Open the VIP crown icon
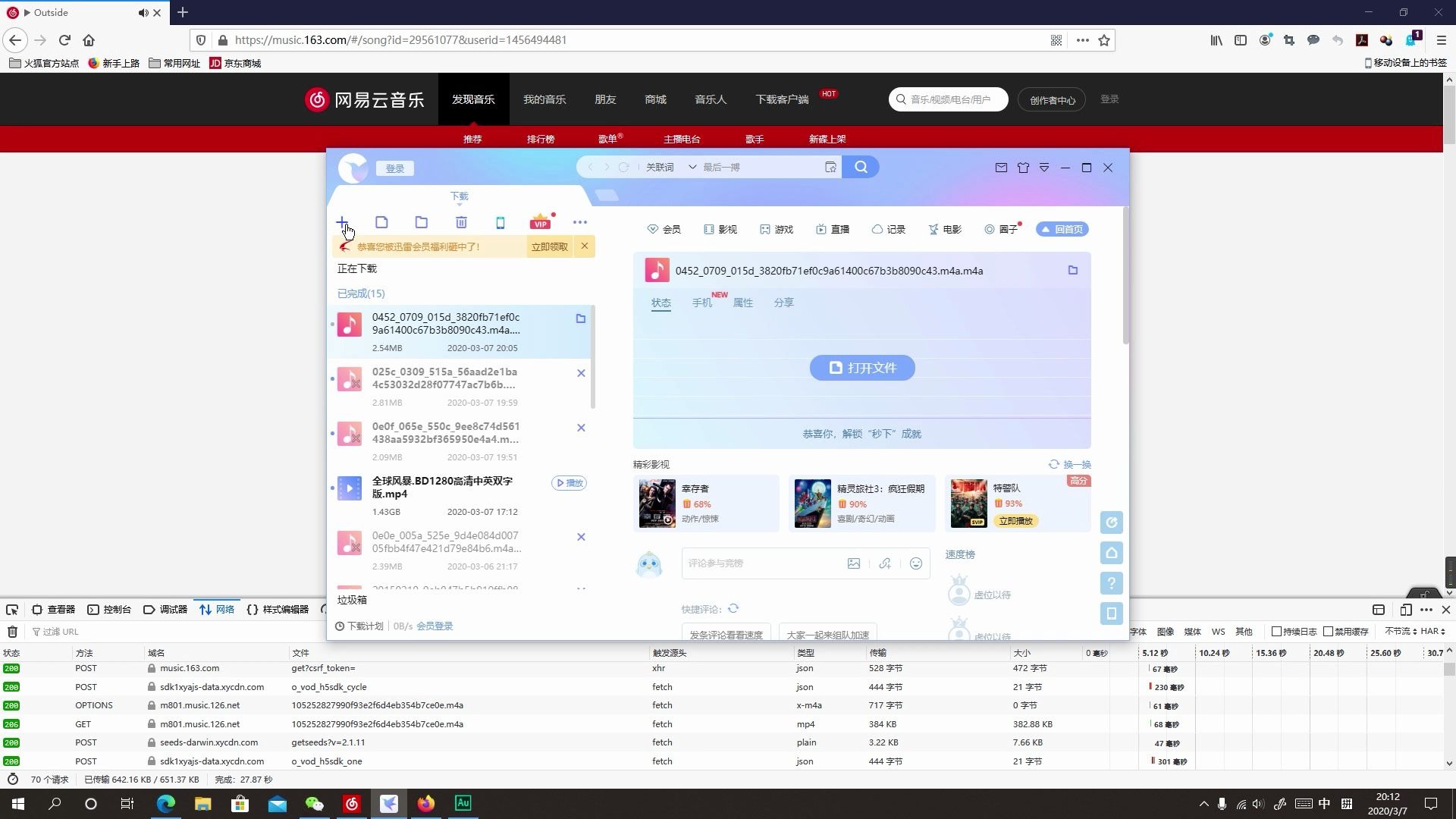 (x=540, y=222)
